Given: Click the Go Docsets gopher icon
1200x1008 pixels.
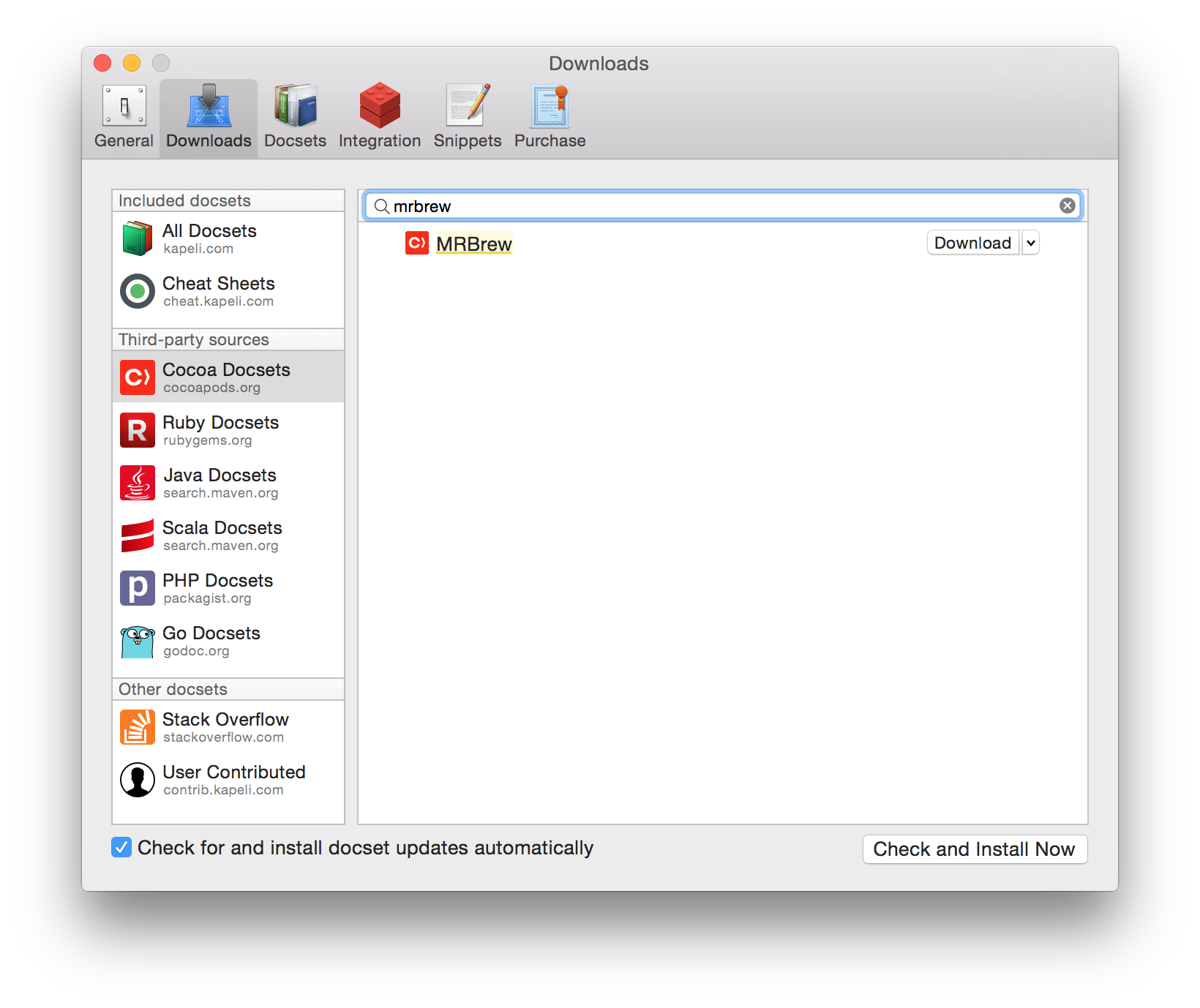Looking at the screenshot, I should [x=138, y=642].
